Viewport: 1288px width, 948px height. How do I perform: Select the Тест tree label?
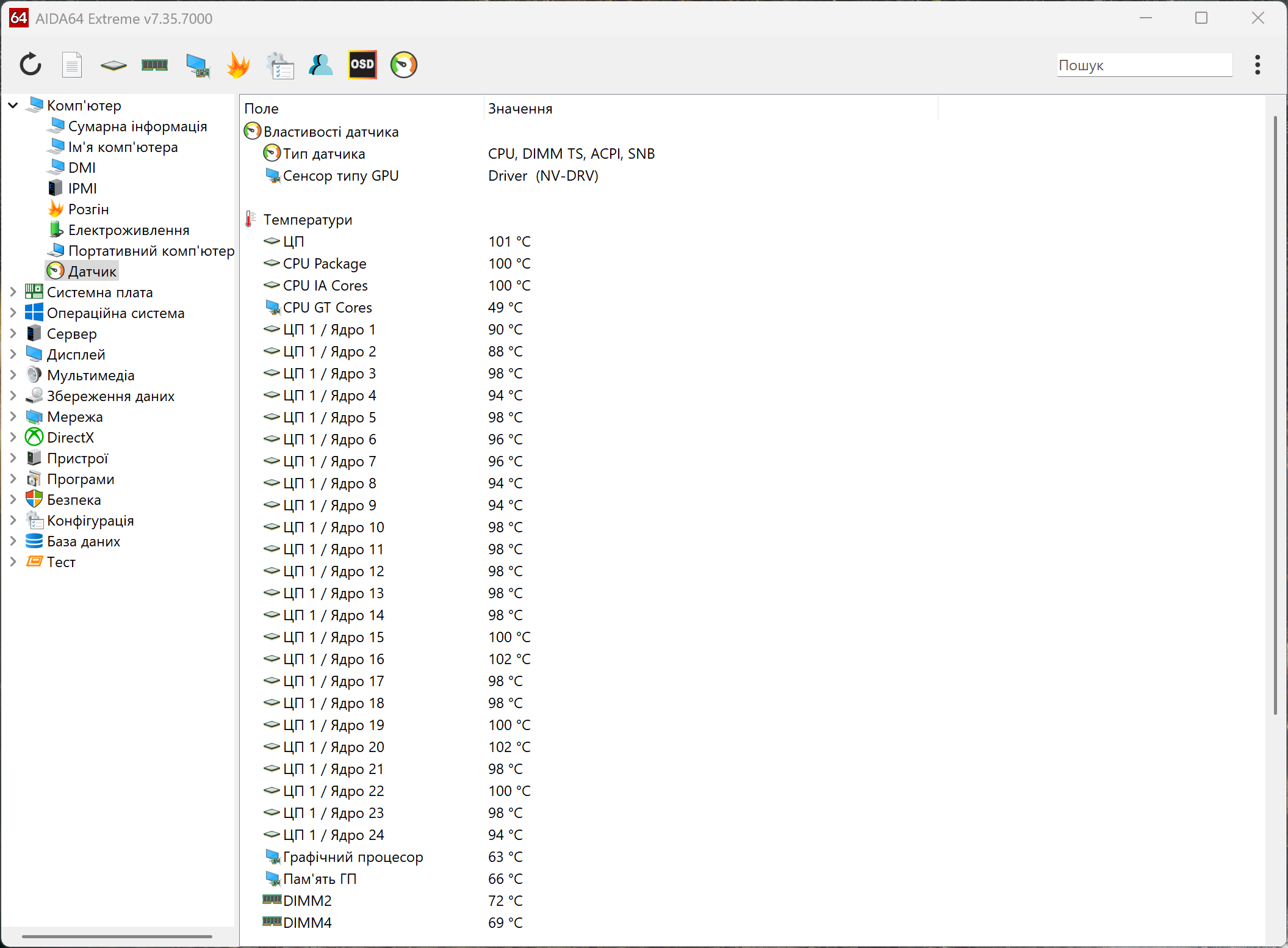click(x=61, y=562)
